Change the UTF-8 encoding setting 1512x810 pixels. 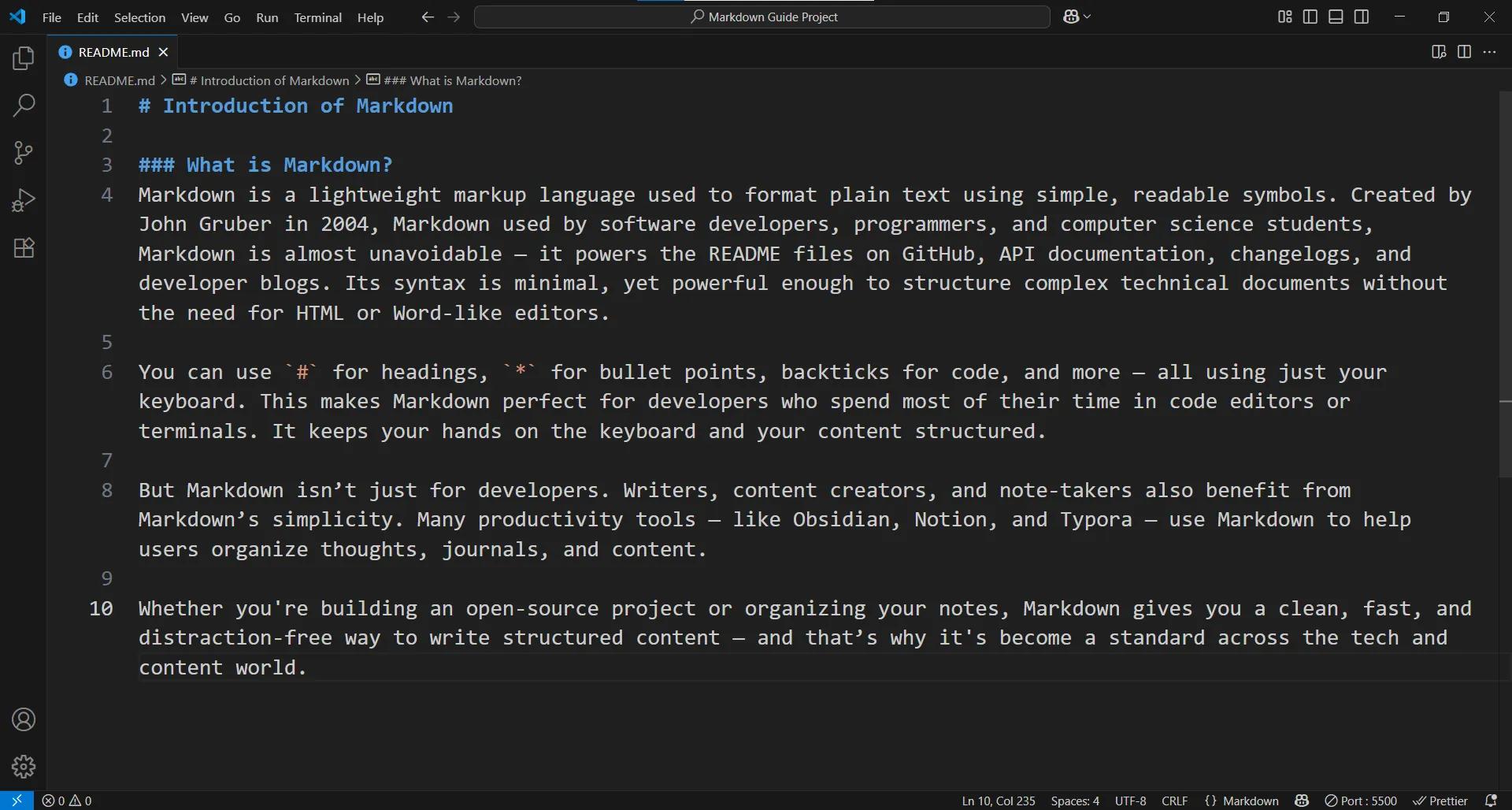(1130, 801)
